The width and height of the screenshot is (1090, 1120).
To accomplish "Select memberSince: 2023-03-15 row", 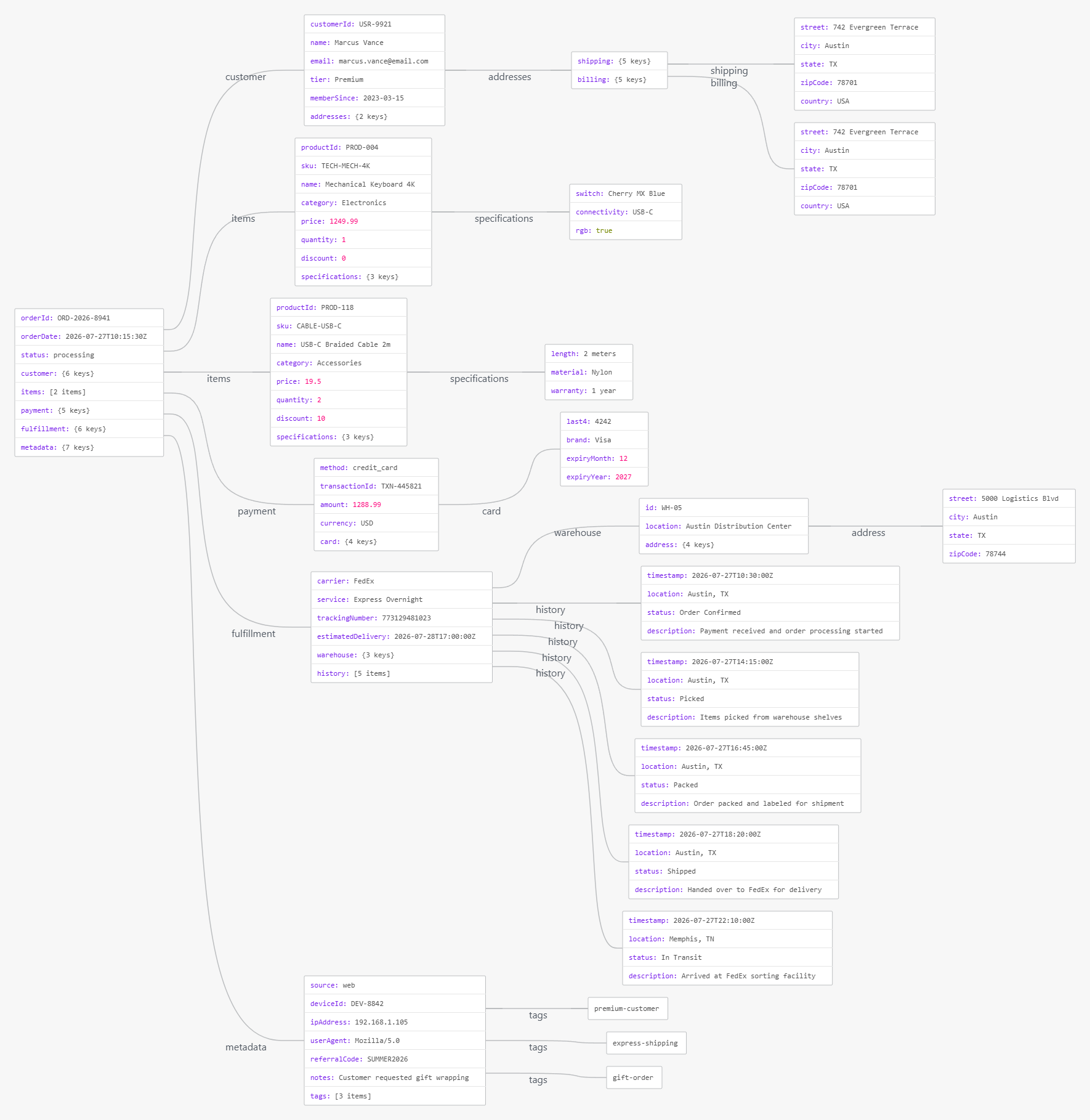I will [374, 98].
